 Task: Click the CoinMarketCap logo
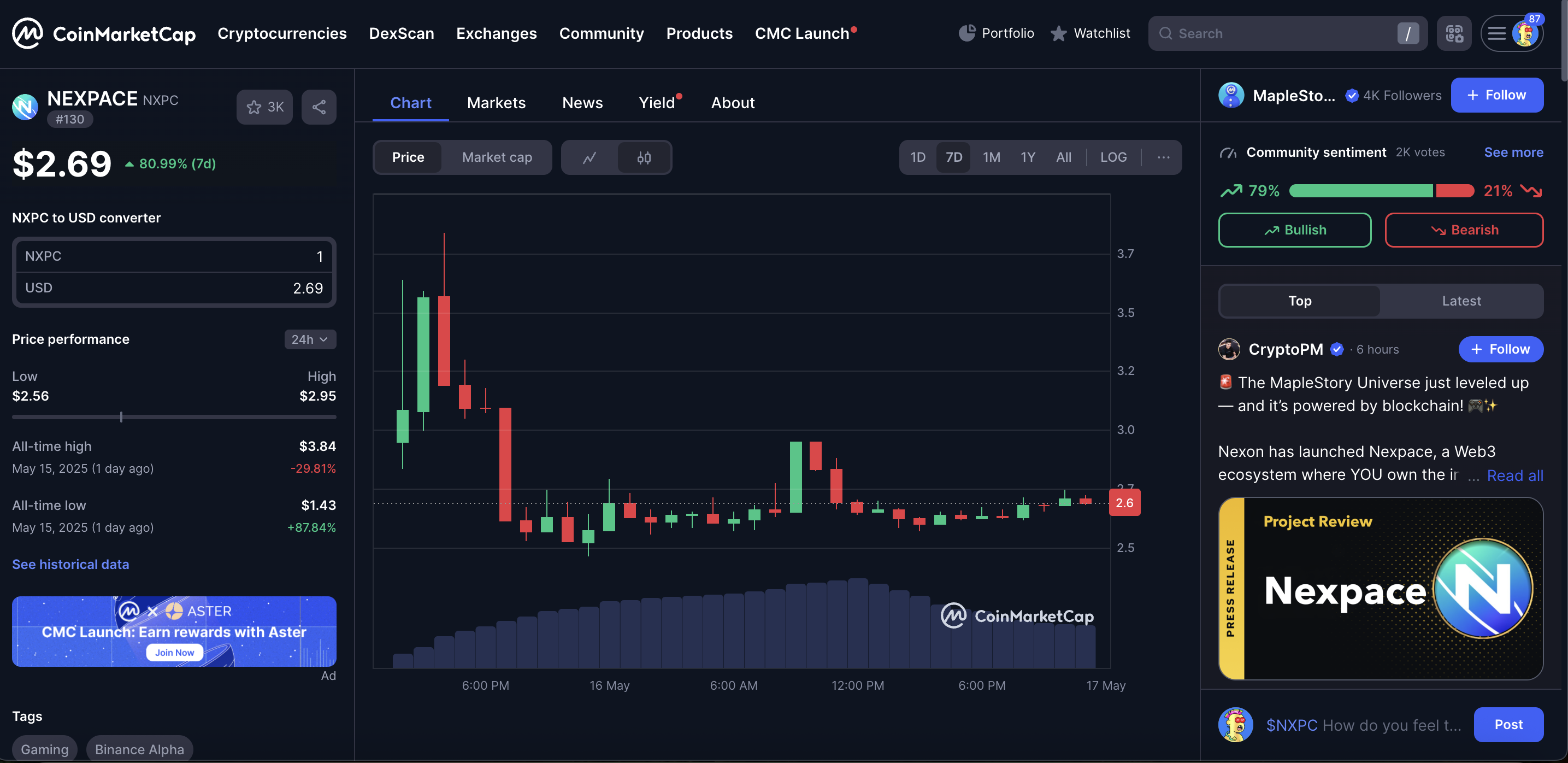pos(104,33)
